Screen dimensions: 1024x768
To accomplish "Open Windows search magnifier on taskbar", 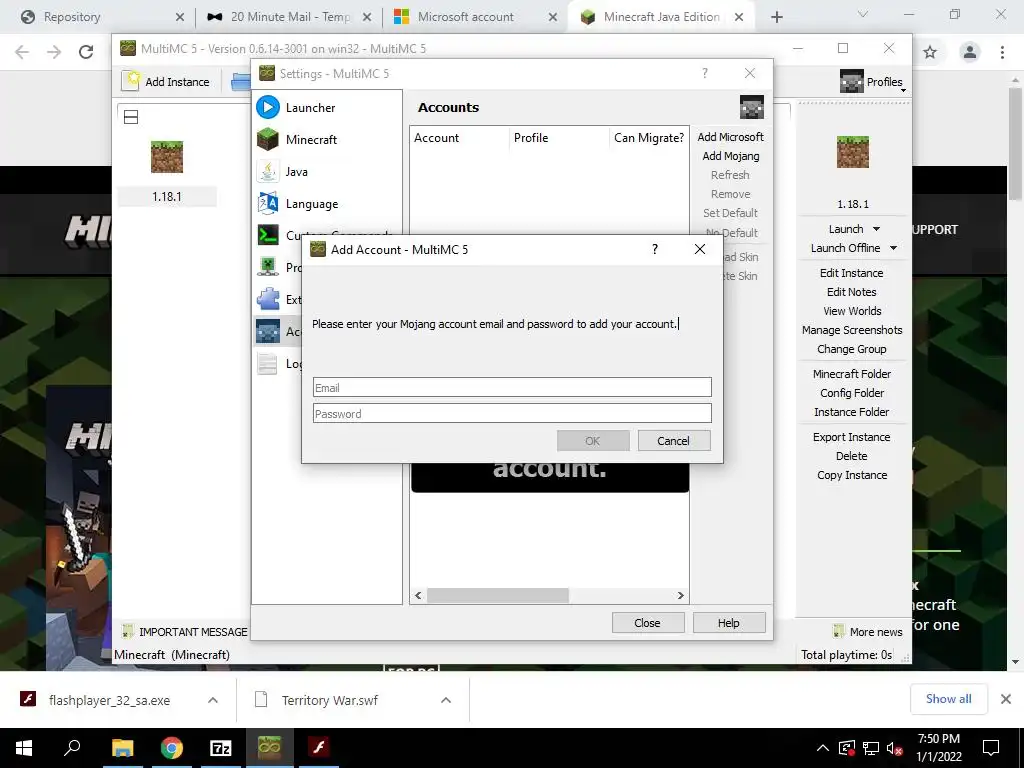I will click(72, 748).
